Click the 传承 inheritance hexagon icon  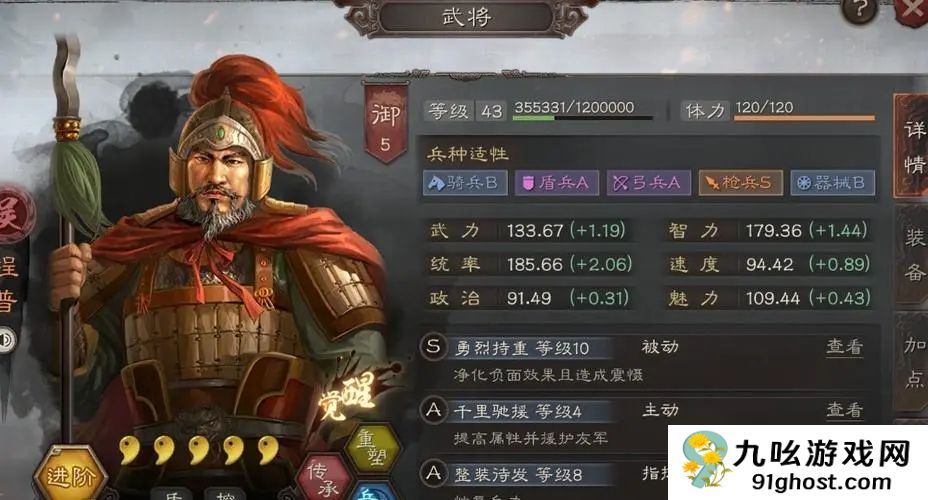[x=323, y=478]
